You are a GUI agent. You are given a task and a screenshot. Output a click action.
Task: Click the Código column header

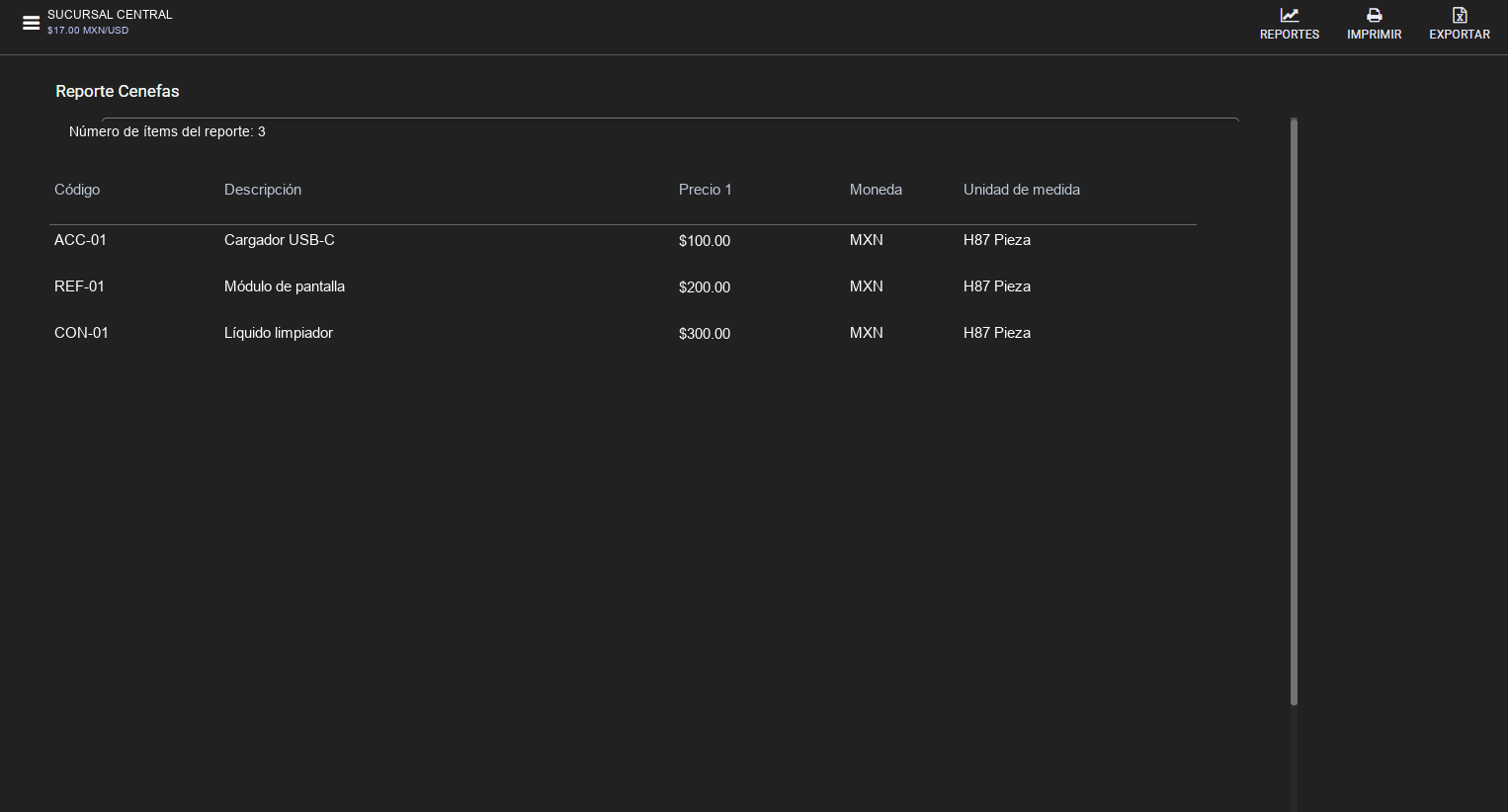77,190
